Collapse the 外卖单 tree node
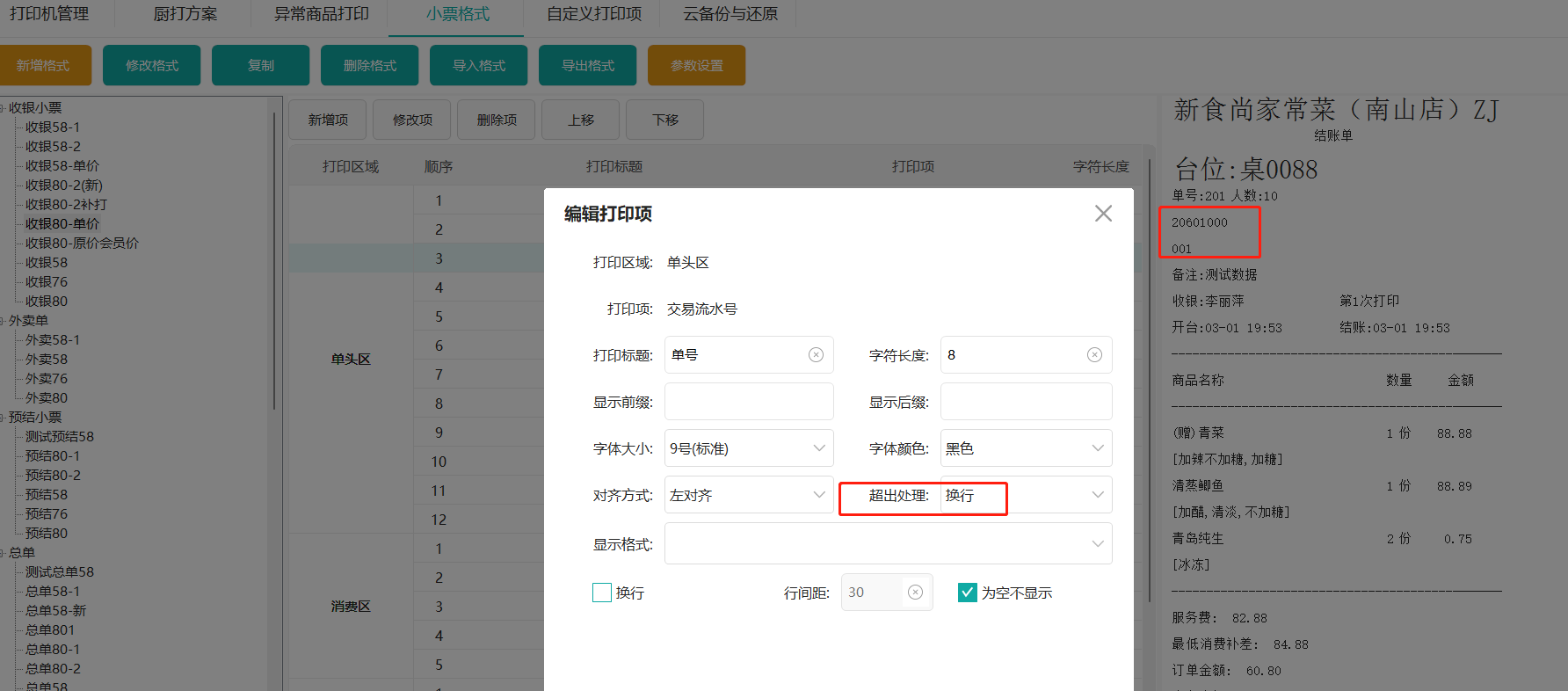This screenshot has width=1568, height=691. [3, 321]
